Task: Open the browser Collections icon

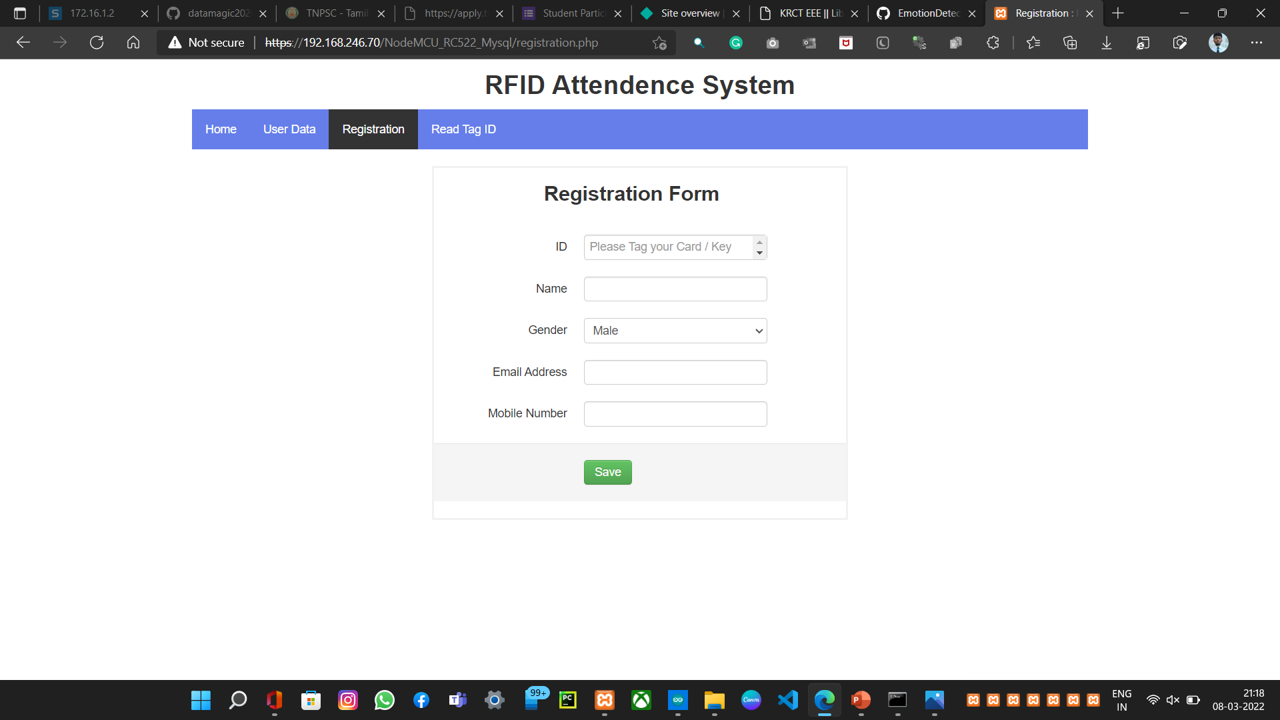Action: 1070,43
